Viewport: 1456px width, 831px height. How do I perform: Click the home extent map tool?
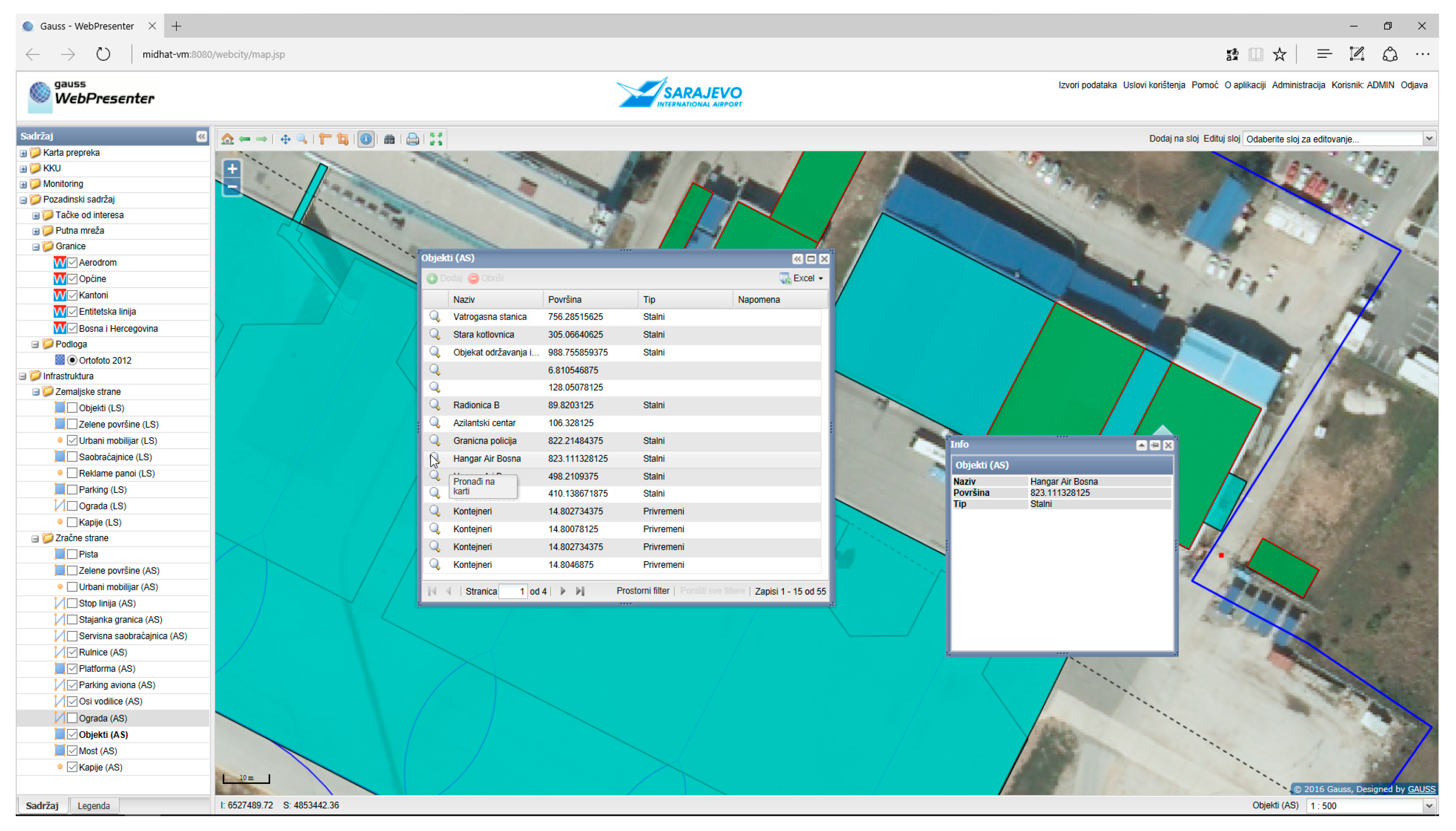click(x=228, y=139)
